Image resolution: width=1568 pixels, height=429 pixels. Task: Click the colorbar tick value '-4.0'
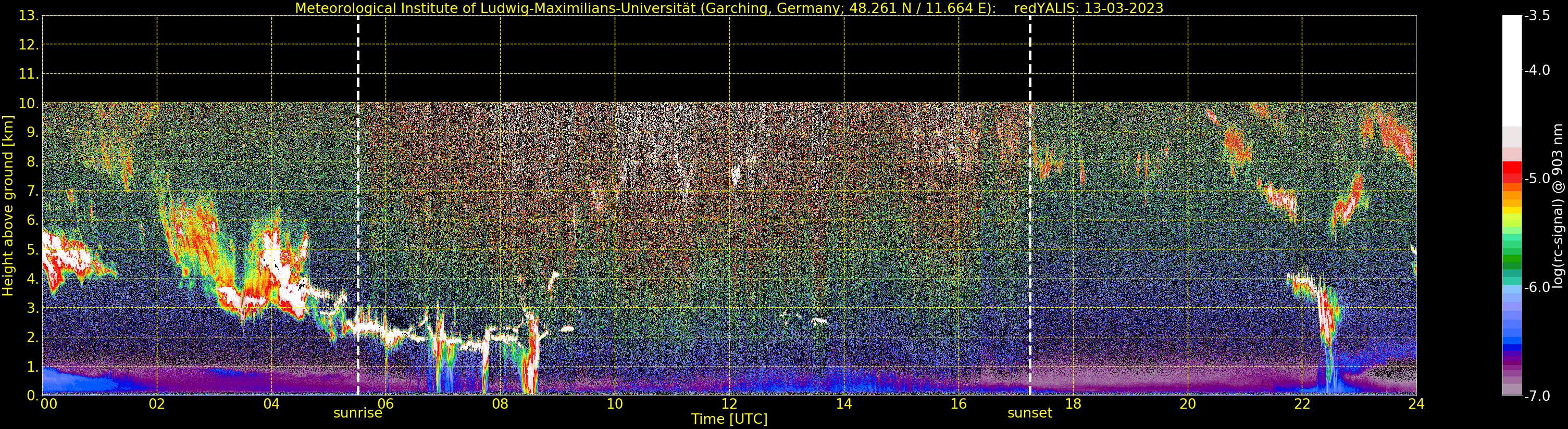click(x=1537, y=70)
